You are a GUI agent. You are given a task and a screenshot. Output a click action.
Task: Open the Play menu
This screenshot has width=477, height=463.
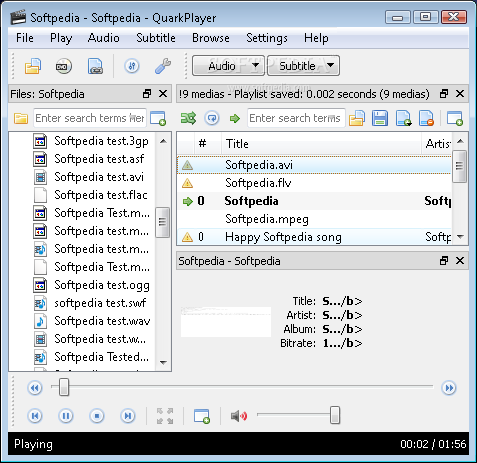tap(61, 38)
